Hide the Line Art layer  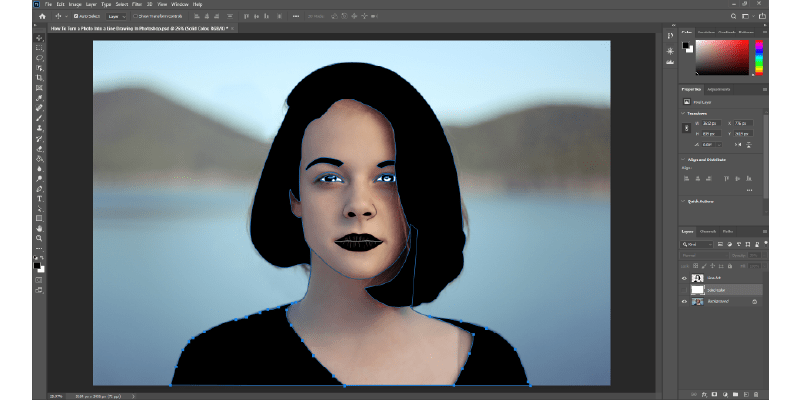click(x=685, y=278)
